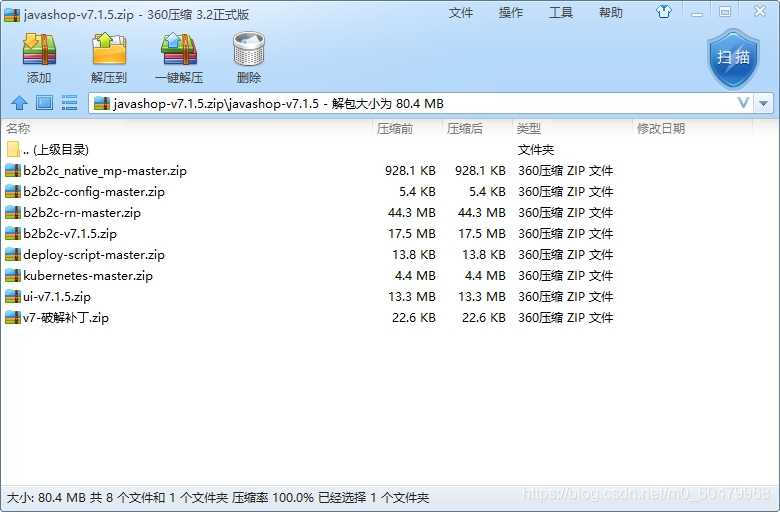Click the parent directory folder icon
The height and width of the screenshot is (512, 780).
[13, 149]
